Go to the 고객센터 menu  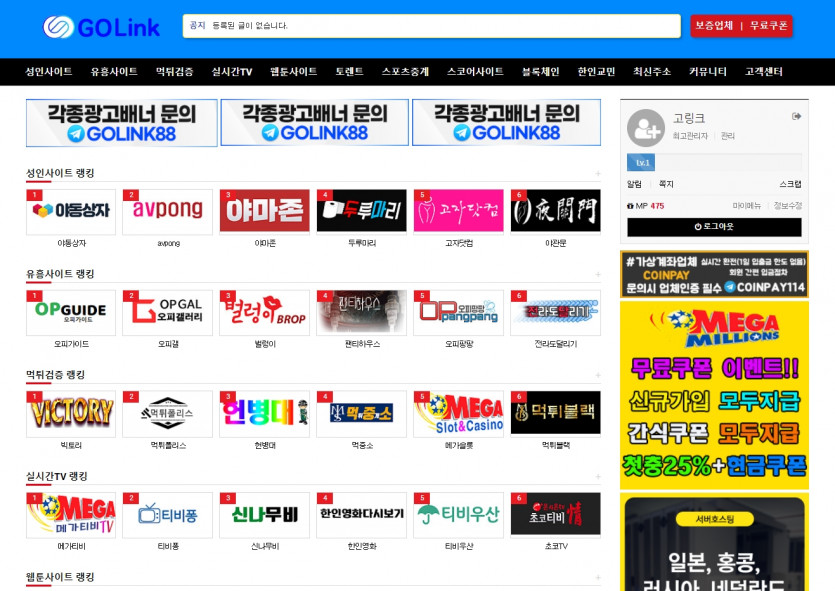click(763, 72)
